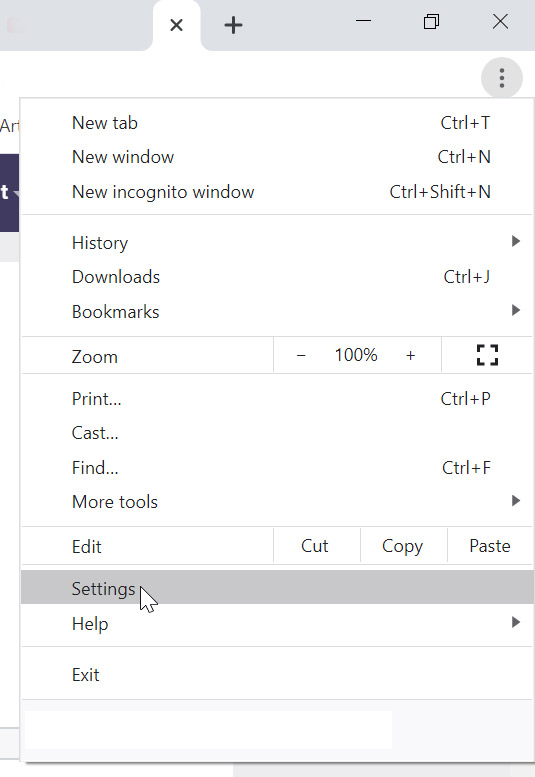The height and width of the screenshot is (777, 535).
Task: Increase zoom with the plus button
Action: point(410,355)
